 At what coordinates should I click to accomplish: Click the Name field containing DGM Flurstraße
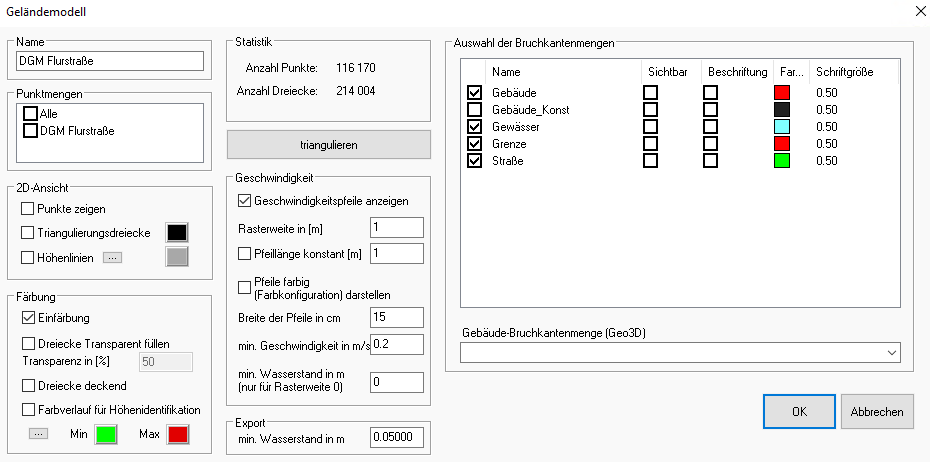click(110, 61)
